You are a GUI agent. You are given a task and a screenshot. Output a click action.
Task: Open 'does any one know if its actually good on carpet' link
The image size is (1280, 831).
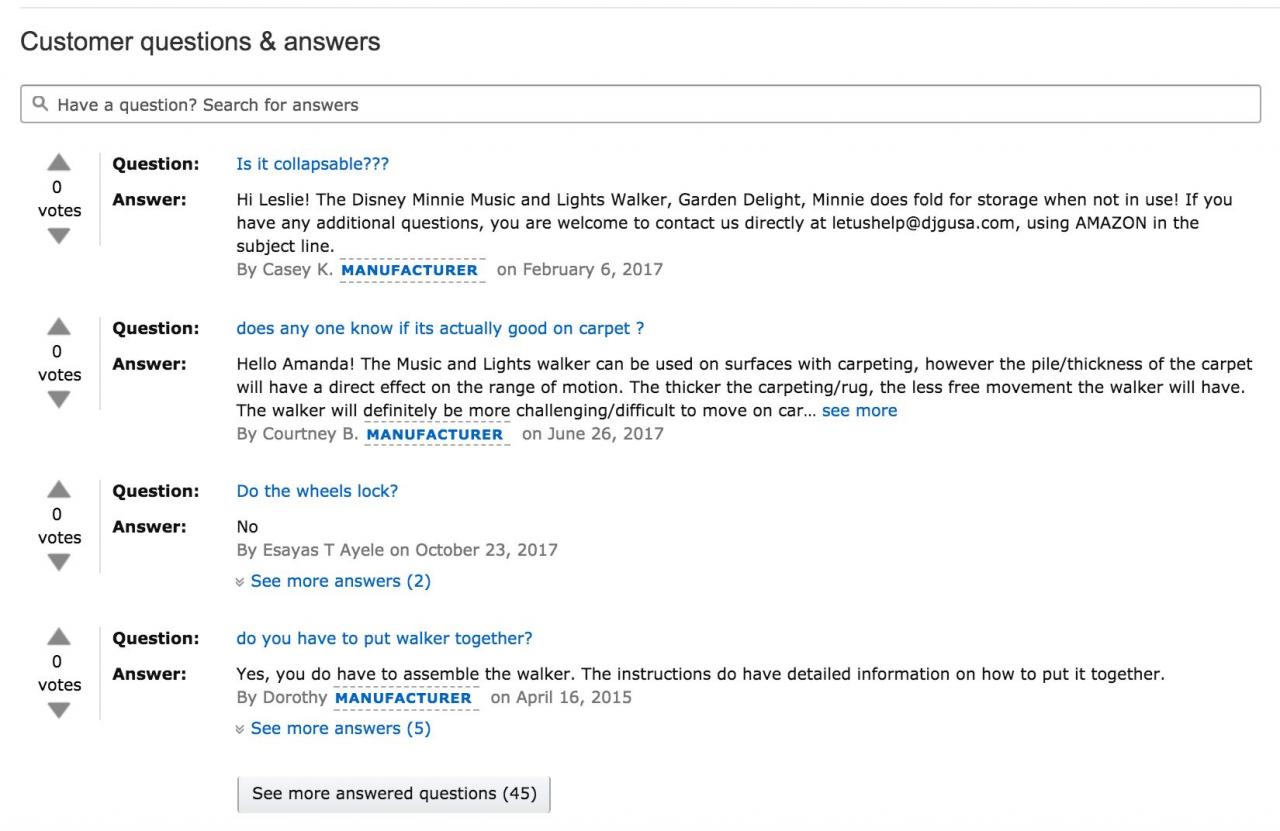click(440, 328)
